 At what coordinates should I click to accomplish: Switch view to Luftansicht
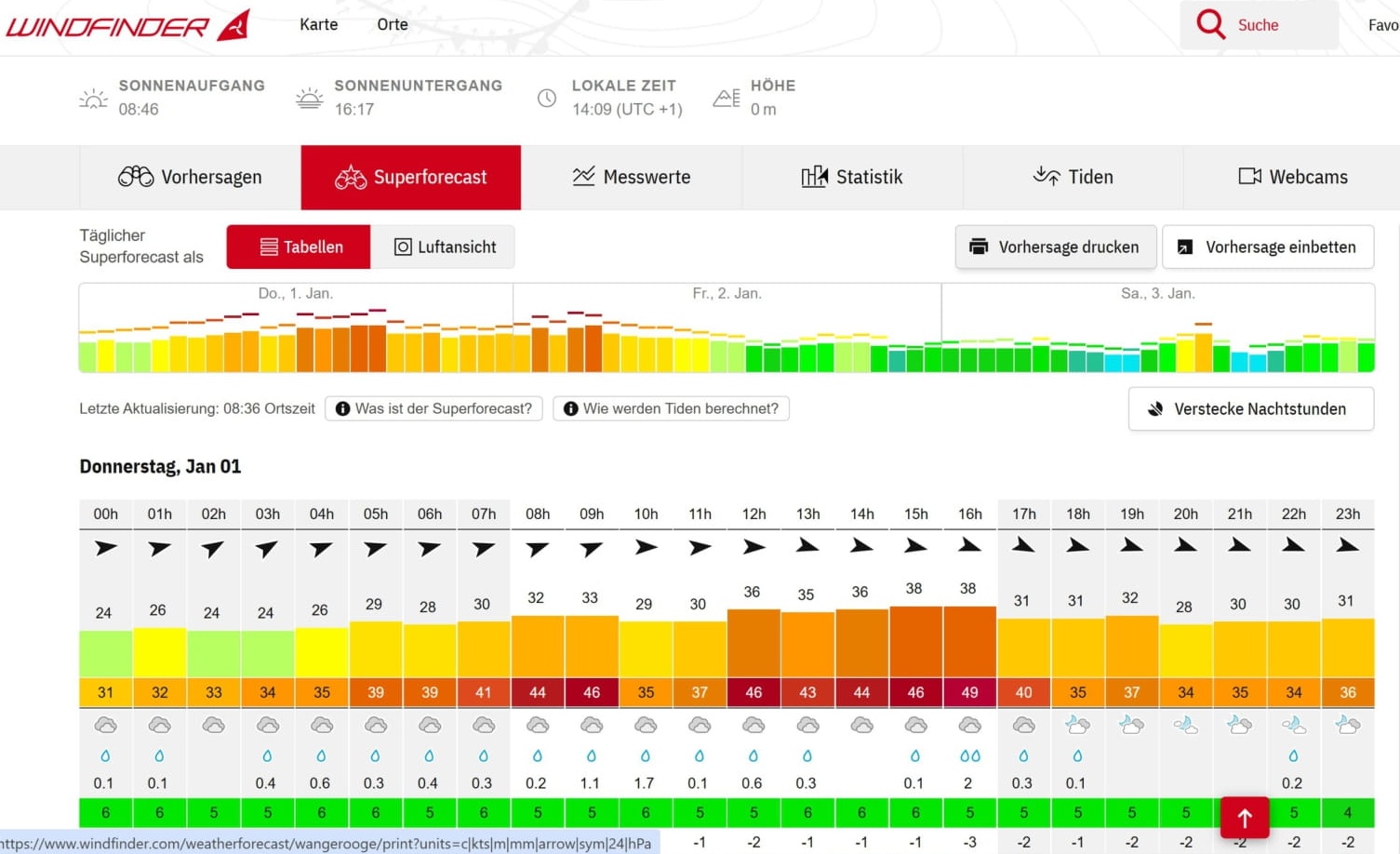coord(444,247)
